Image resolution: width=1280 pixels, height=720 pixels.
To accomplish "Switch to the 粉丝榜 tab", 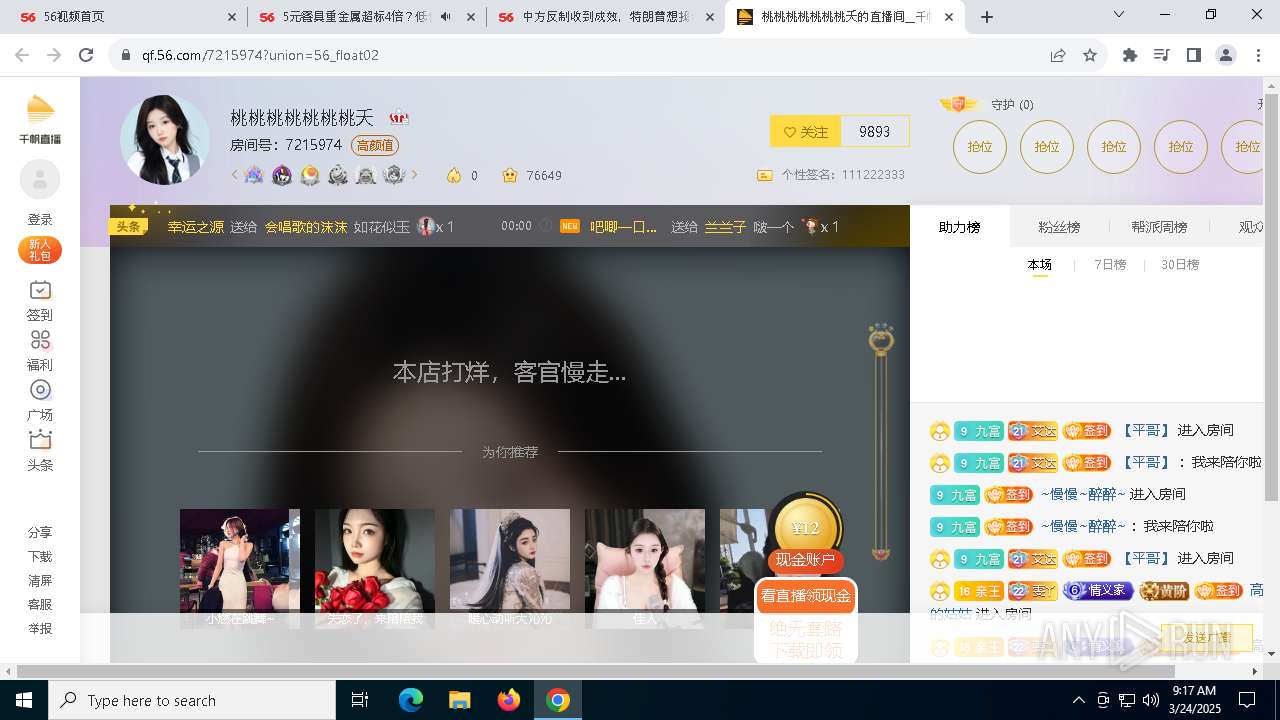I will [1059, 227].
